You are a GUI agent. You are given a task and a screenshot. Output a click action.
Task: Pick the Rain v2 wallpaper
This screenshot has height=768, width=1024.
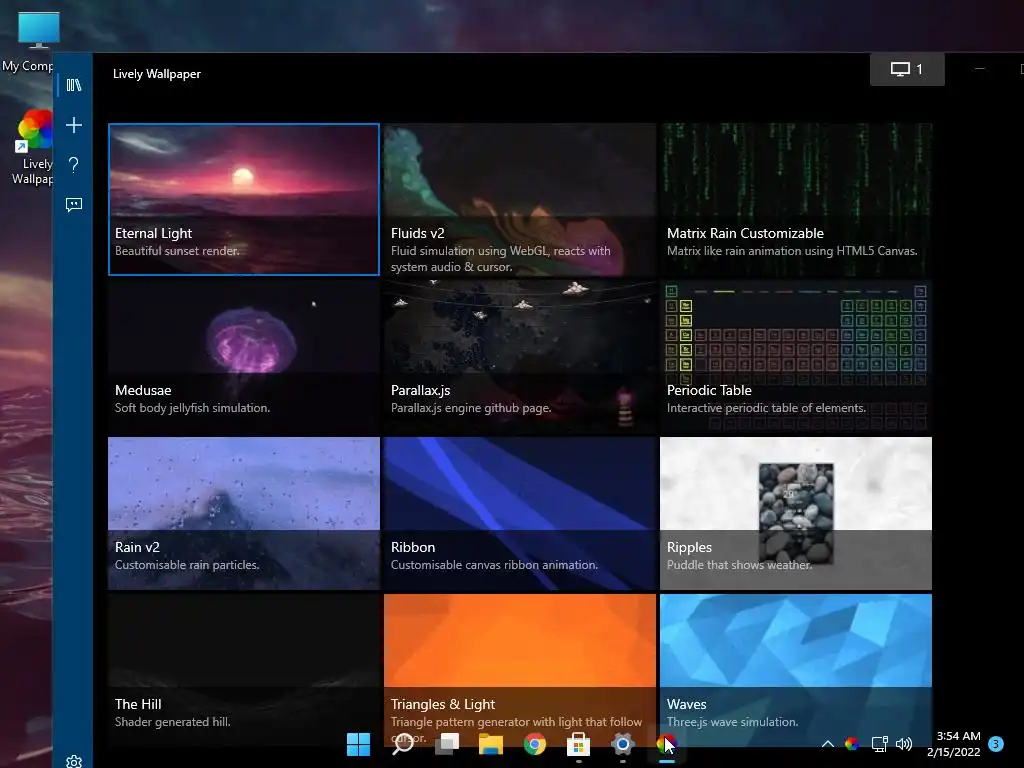[x=244, y=513]
